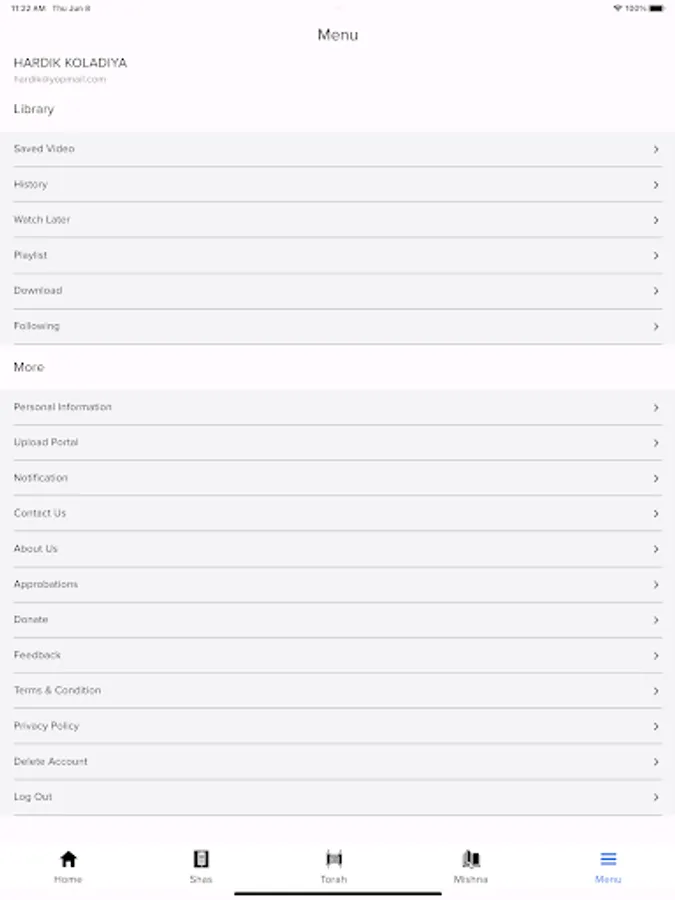
Task: Tap the hardik email address text
Action: pyautogui.click(x=60, y=79)
